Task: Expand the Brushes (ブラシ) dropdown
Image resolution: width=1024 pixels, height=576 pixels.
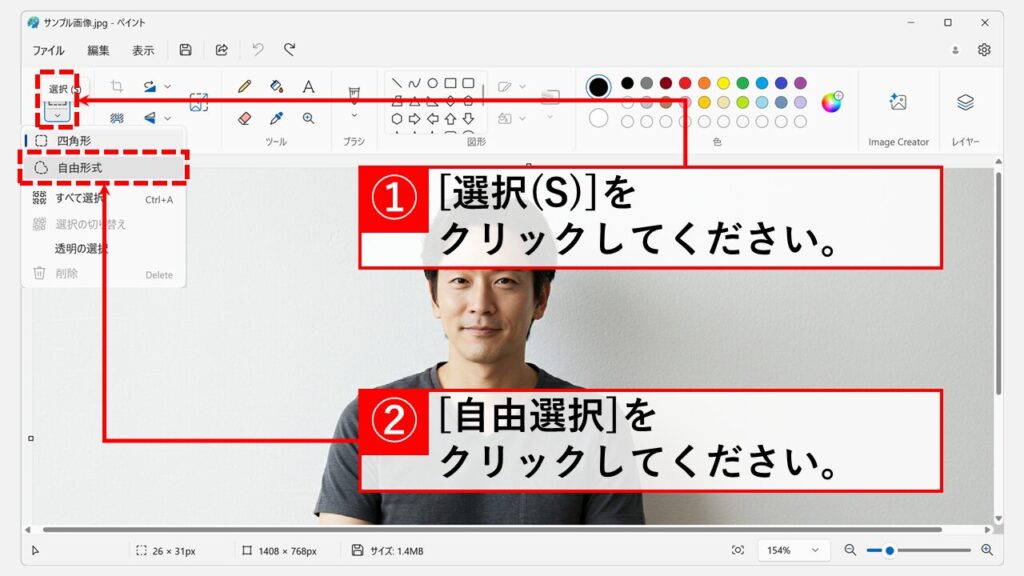Action: coord(353,116)
